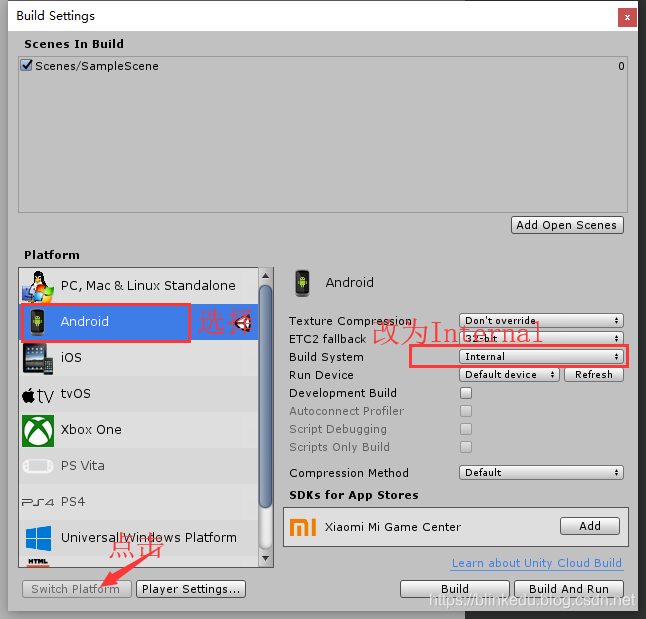The height and width of the screenshot is (619, 646).
Task: Toggle the Script Debugging checkbox
Action: [466, 429]
